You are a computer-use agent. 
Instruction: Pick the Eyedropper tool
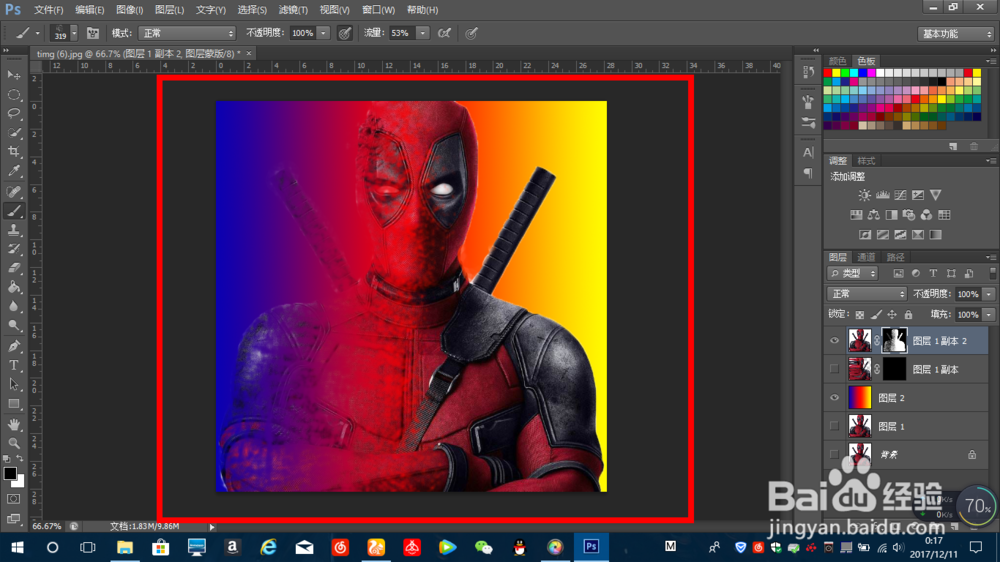click(14, 171)
